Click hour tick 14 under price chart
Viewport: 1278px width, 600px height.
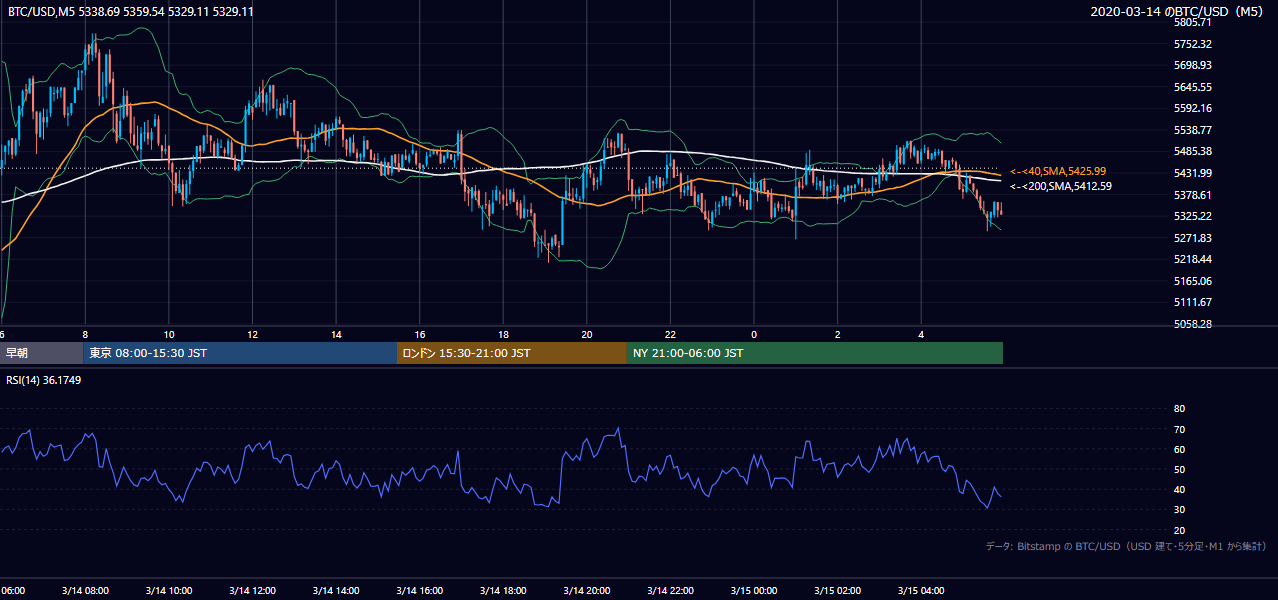click(336, 334)
